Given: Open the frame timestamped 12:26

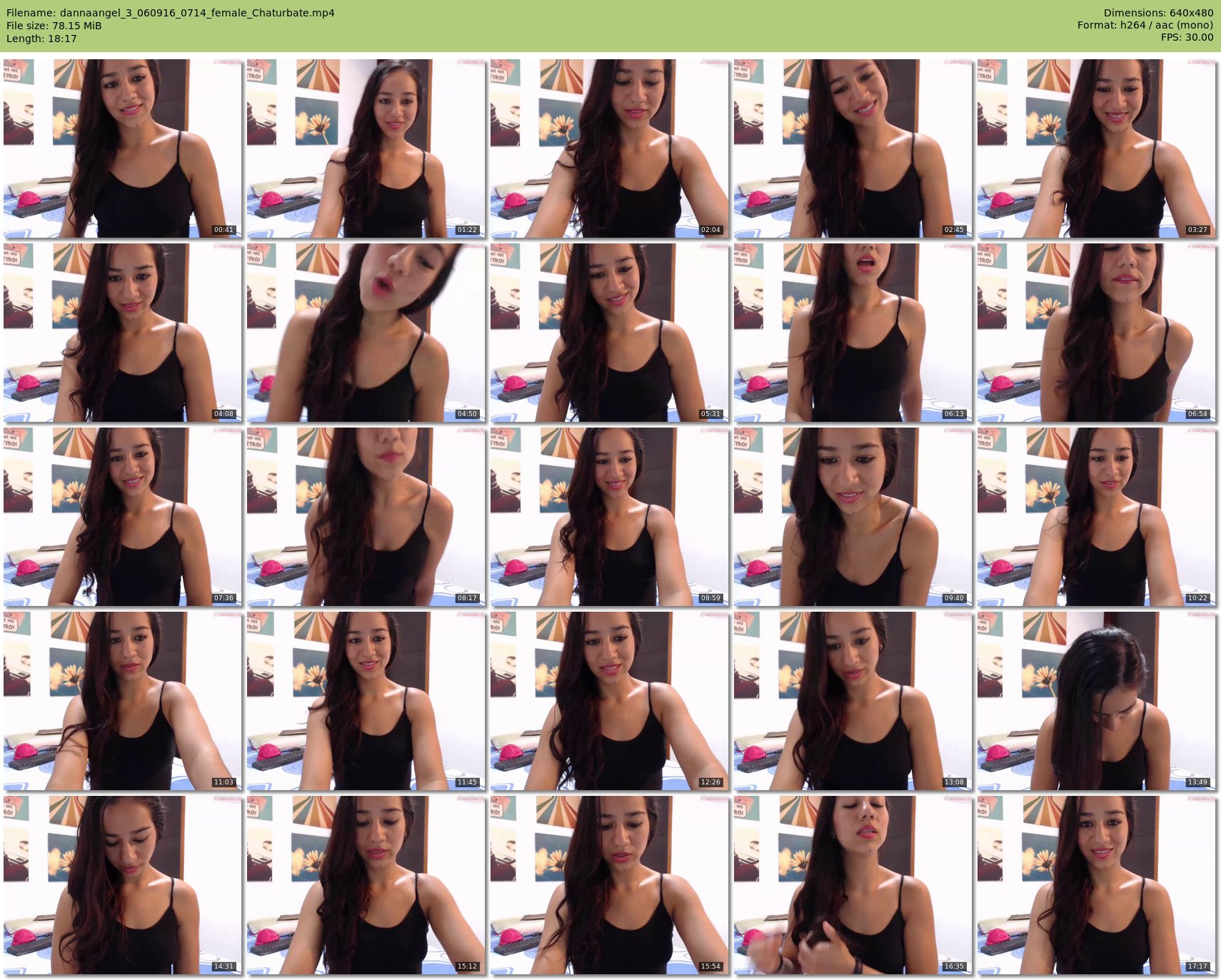Looking at the screenshot, I should tap(609, 700).
